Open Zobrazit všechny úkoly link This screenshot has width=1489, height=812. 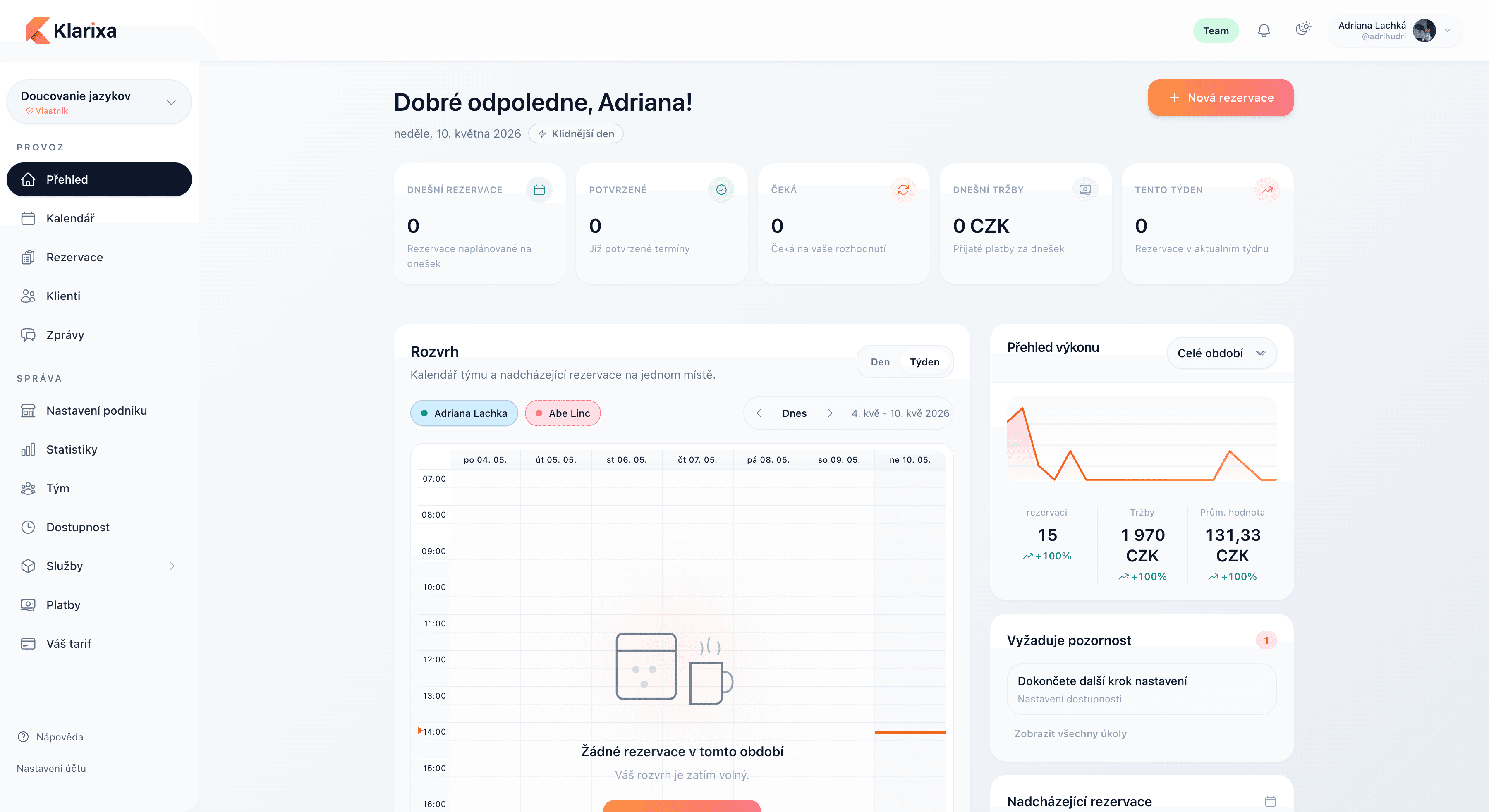coord(1070,733)
